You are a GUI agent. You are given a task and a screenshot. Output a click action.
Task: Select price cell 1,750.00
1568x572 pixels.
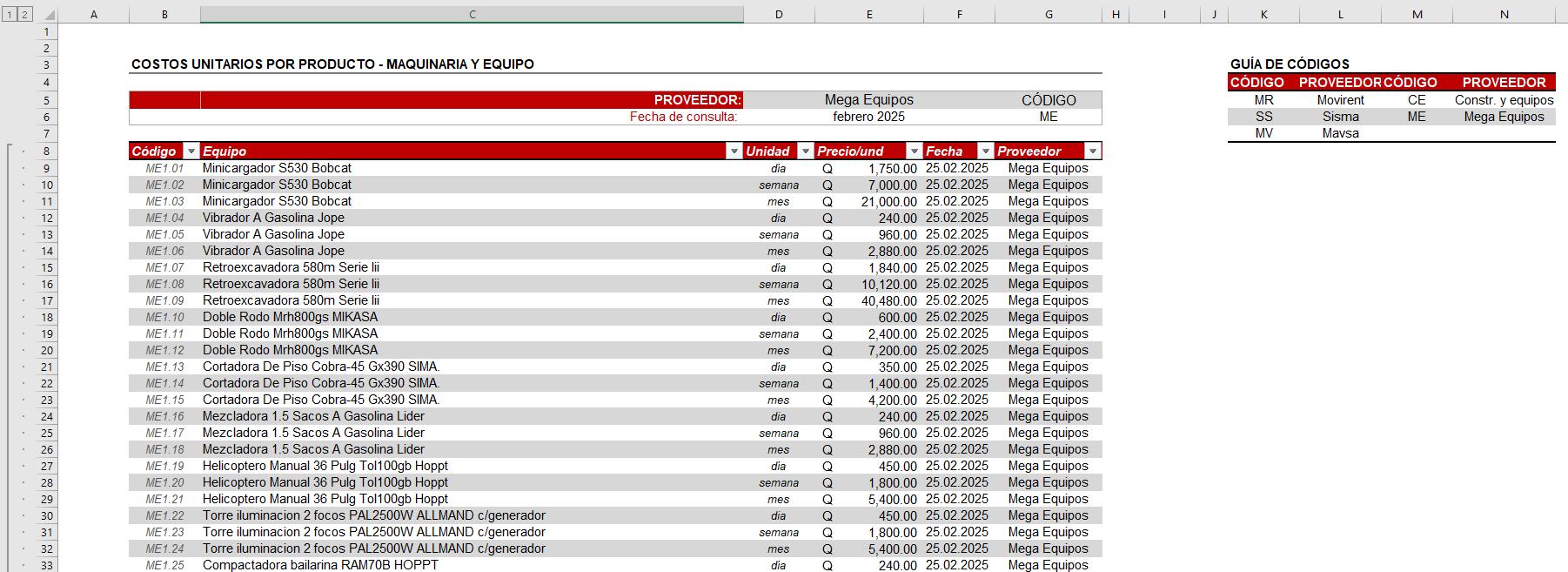point(869,168)
